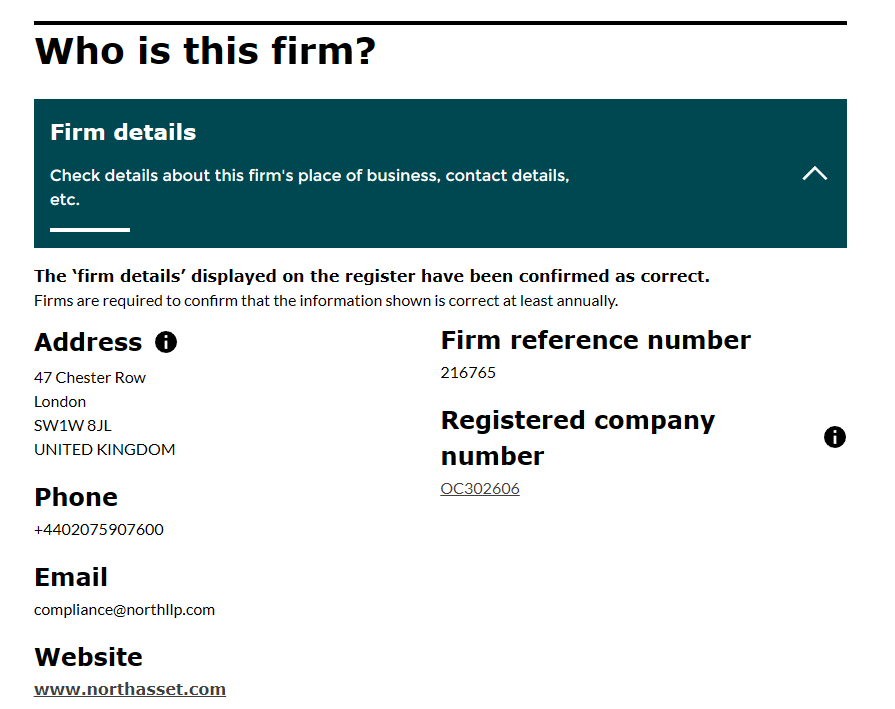Click firm reference number 216765

coord(468,372)
